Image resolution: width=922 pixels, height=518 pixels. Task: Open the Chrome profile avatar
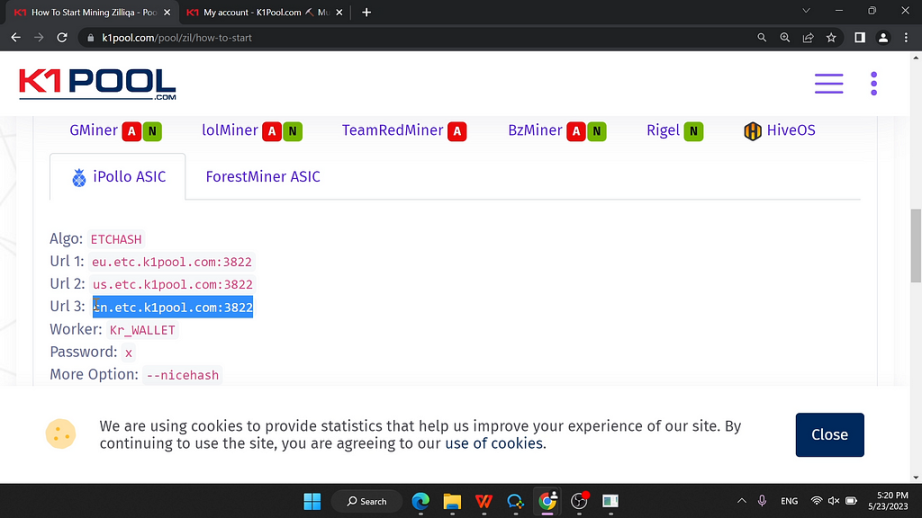pyautogui.click(x=883, y=38)
